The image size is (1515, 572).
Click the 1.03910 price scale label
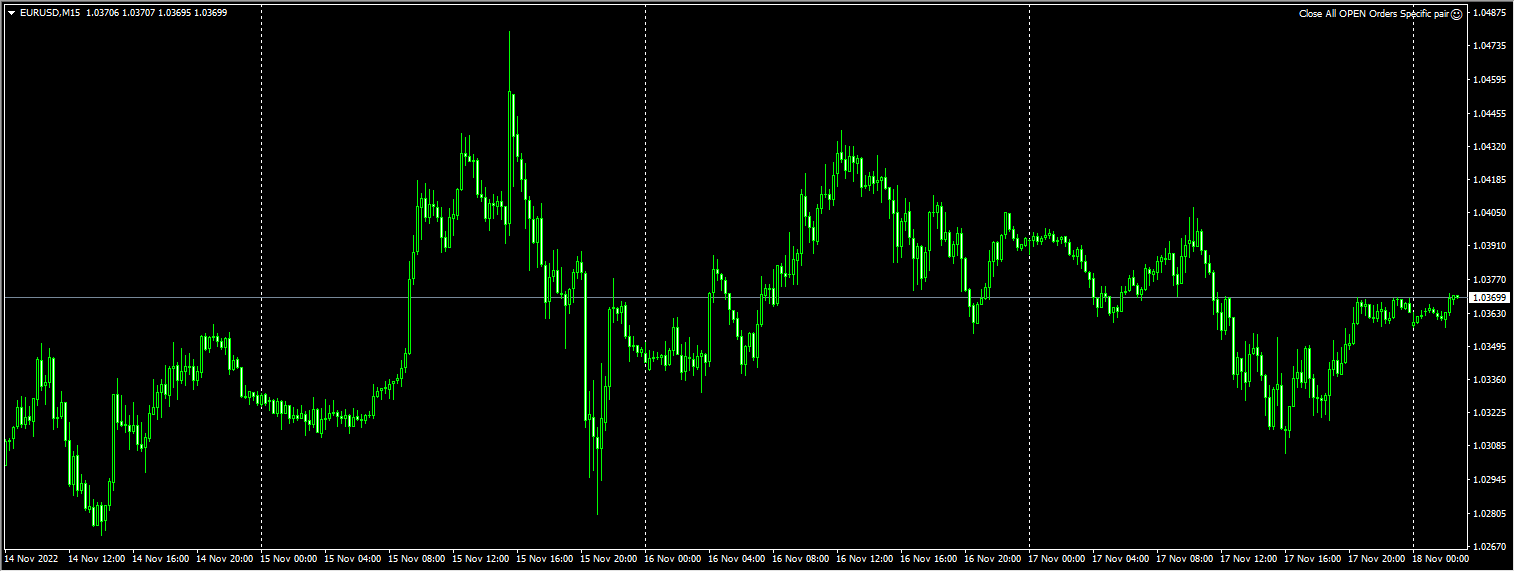tap(1491, 246)
